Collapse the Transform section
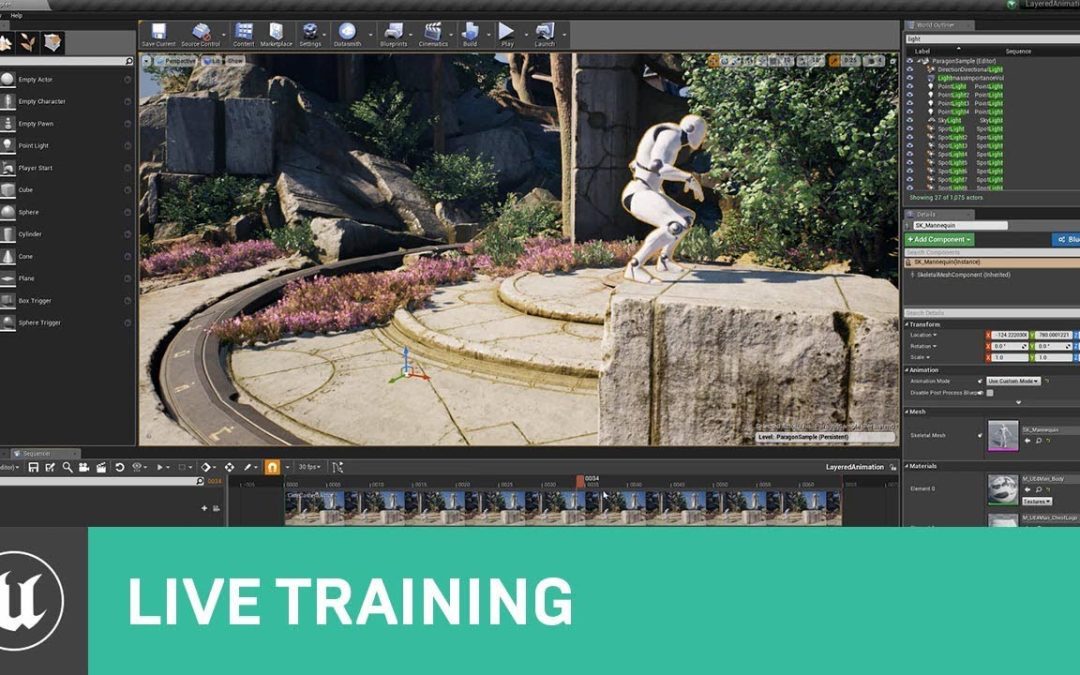The image size is (1080, 675). coord(906,324)
